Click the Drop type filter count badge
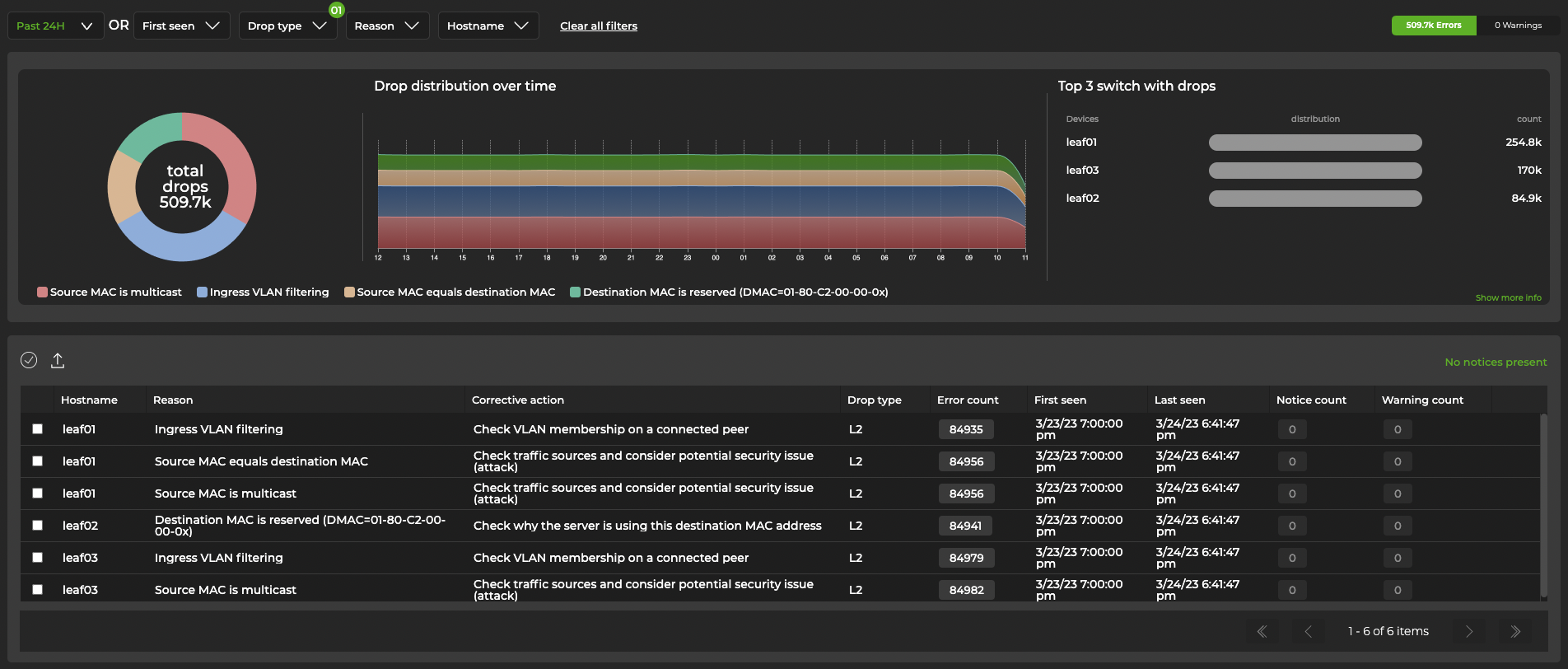This screenshot has height=669, width=1568. [x=336, y=10]
